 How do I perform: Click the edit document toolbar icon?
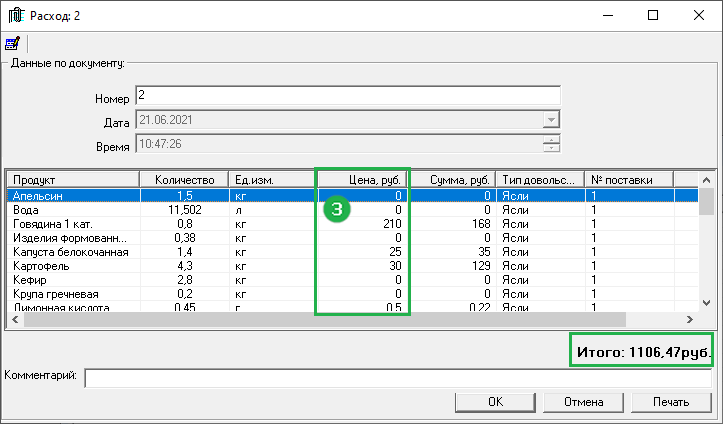pos(13,44)
